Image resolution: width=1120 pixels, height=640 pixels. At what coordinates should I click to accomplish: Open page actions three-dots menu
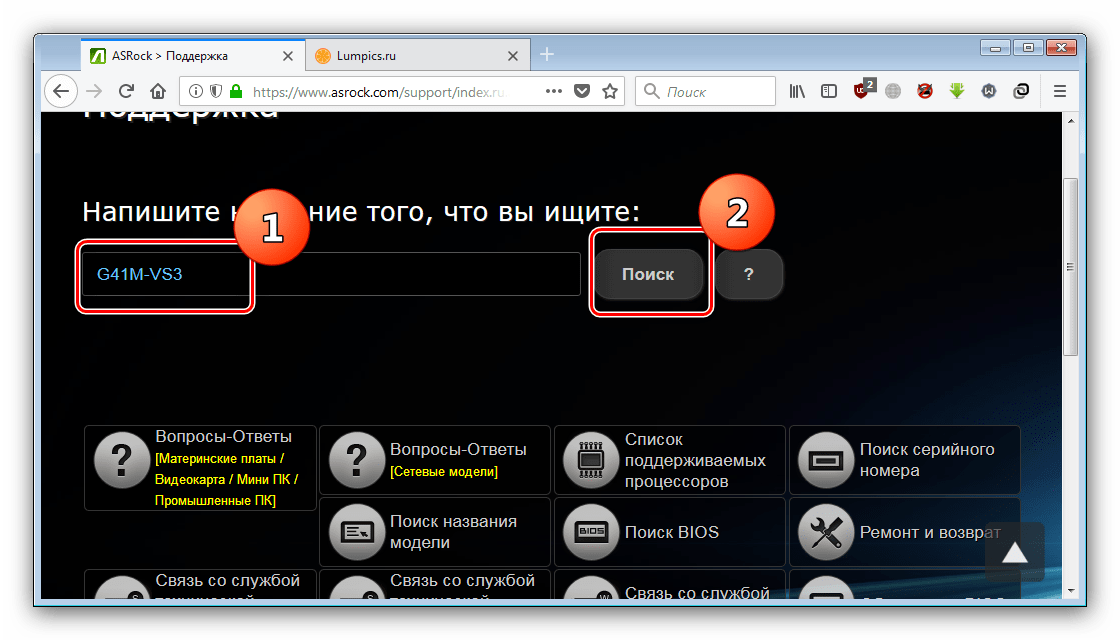point(553,92)
